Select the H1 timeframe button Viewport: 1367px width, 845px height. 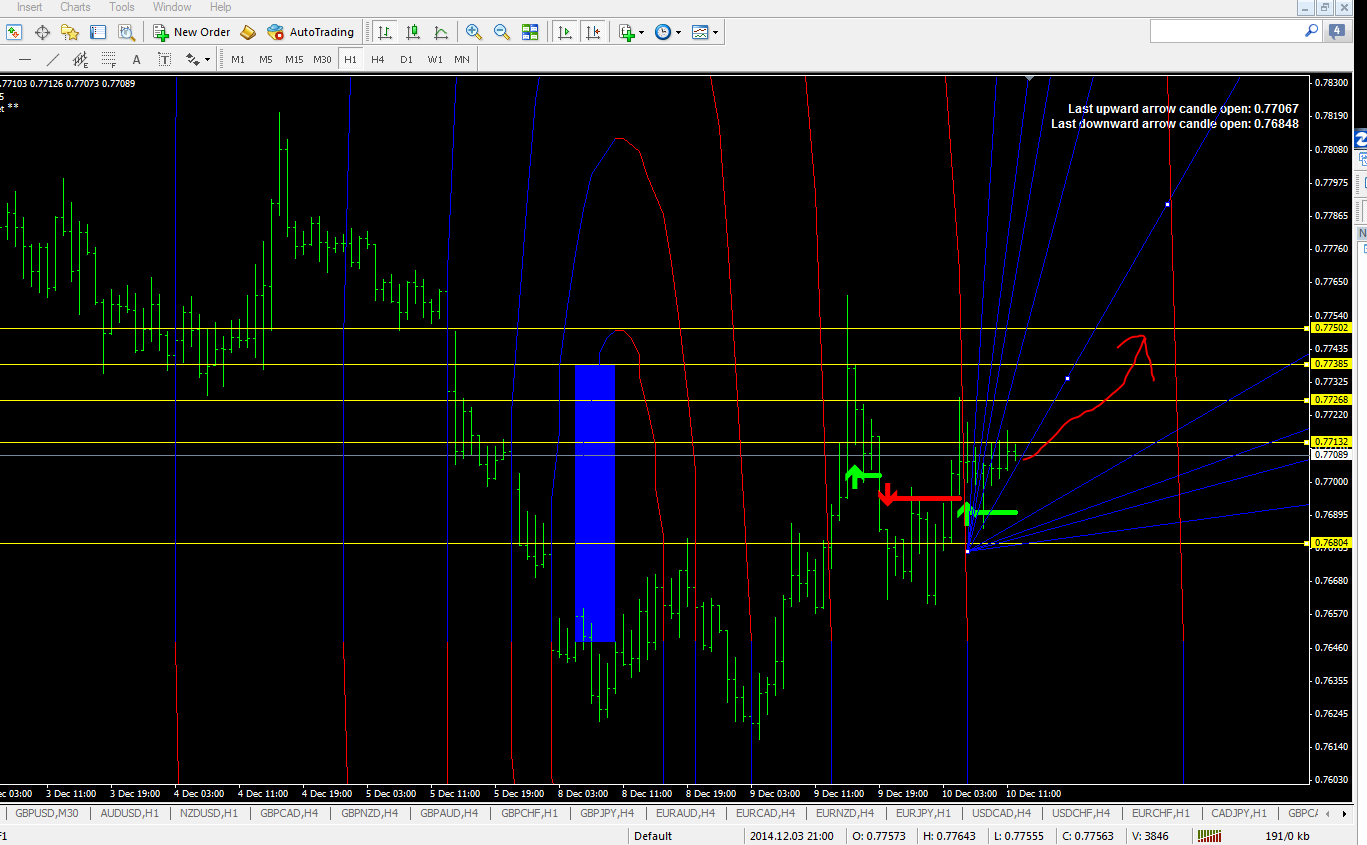(x=350, y=59)
